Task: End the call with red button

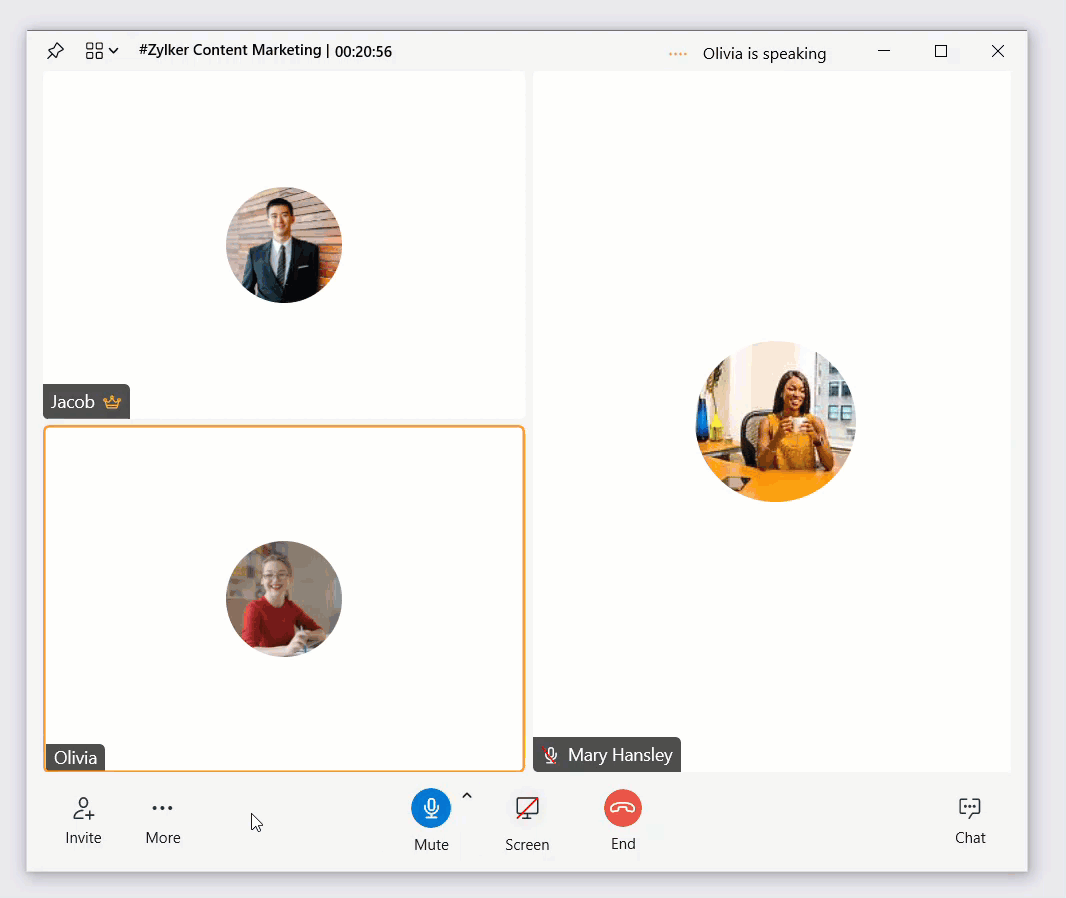Action: coord(623,808)
